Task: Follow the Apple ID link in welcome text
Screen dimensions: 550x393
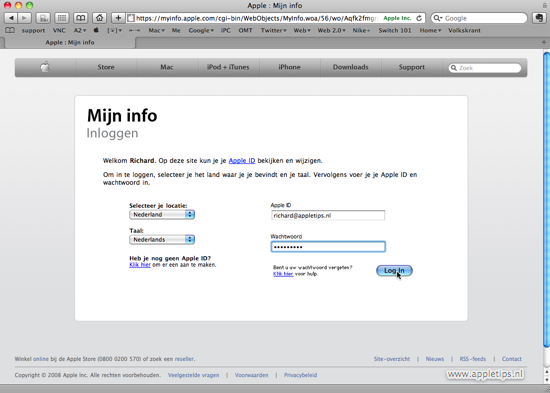Action: 242,161
